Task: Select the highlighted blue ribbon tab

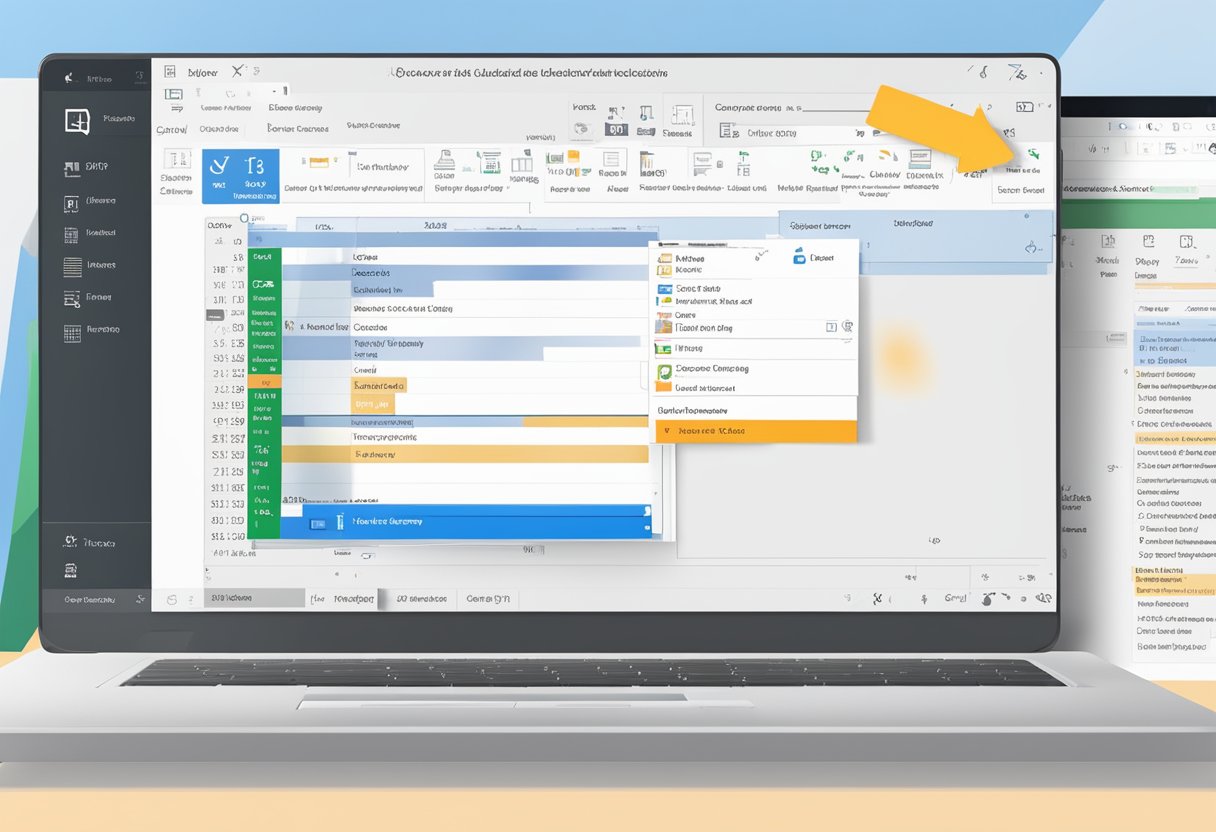Action: click(x=242, y=176)
